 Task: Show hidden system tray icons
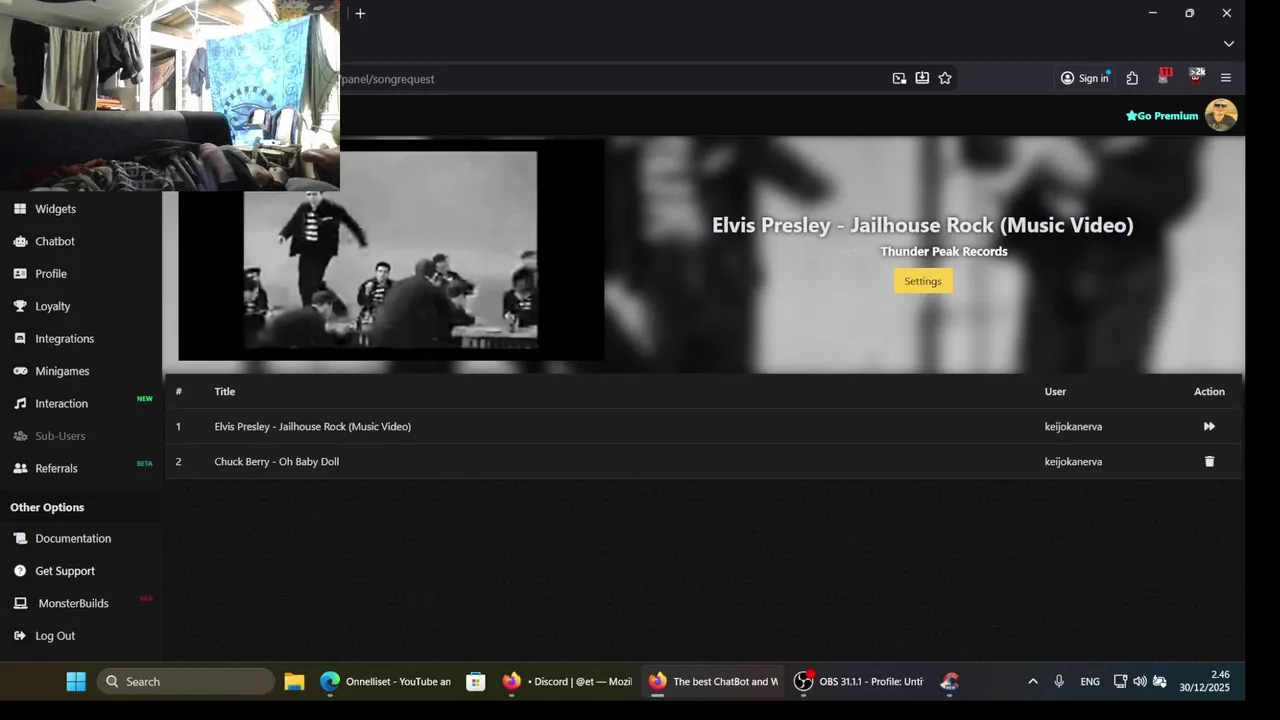pos(1033,681)
